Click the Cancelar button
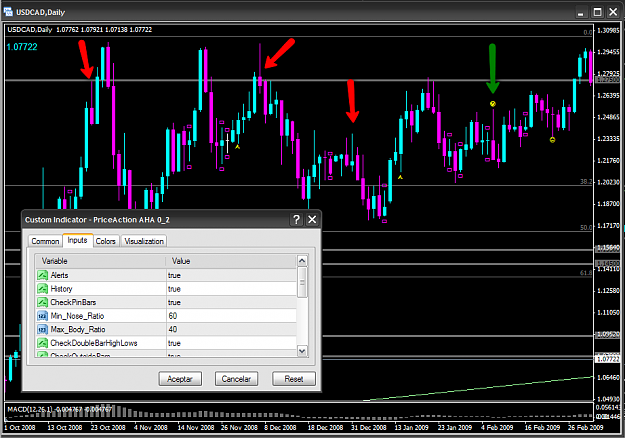 (236, 379)
